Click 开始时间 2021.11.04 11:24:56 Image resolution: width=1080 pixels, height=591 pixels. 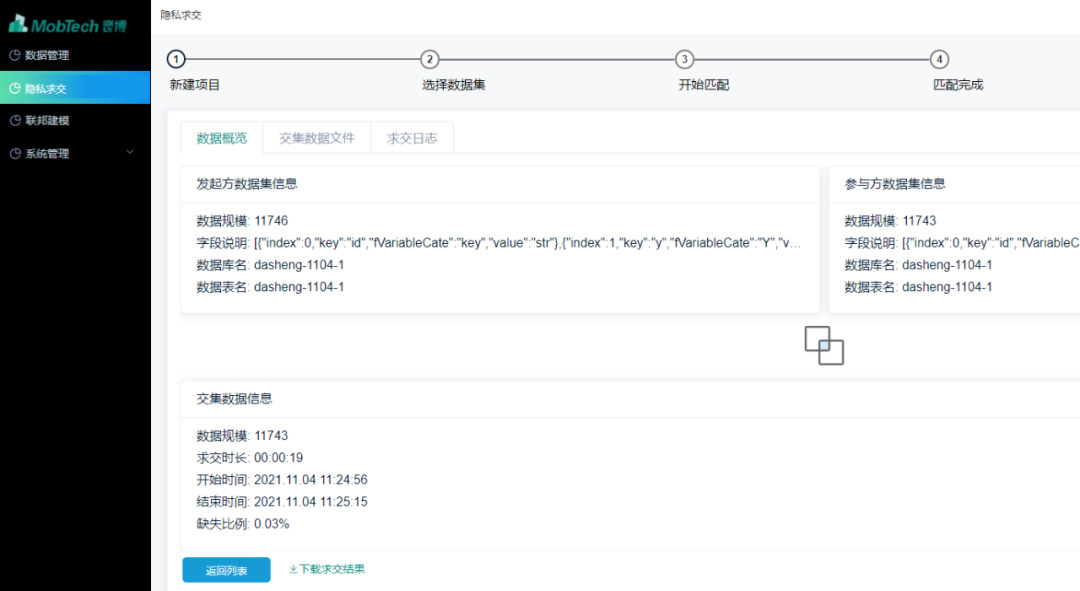point(311,480)
